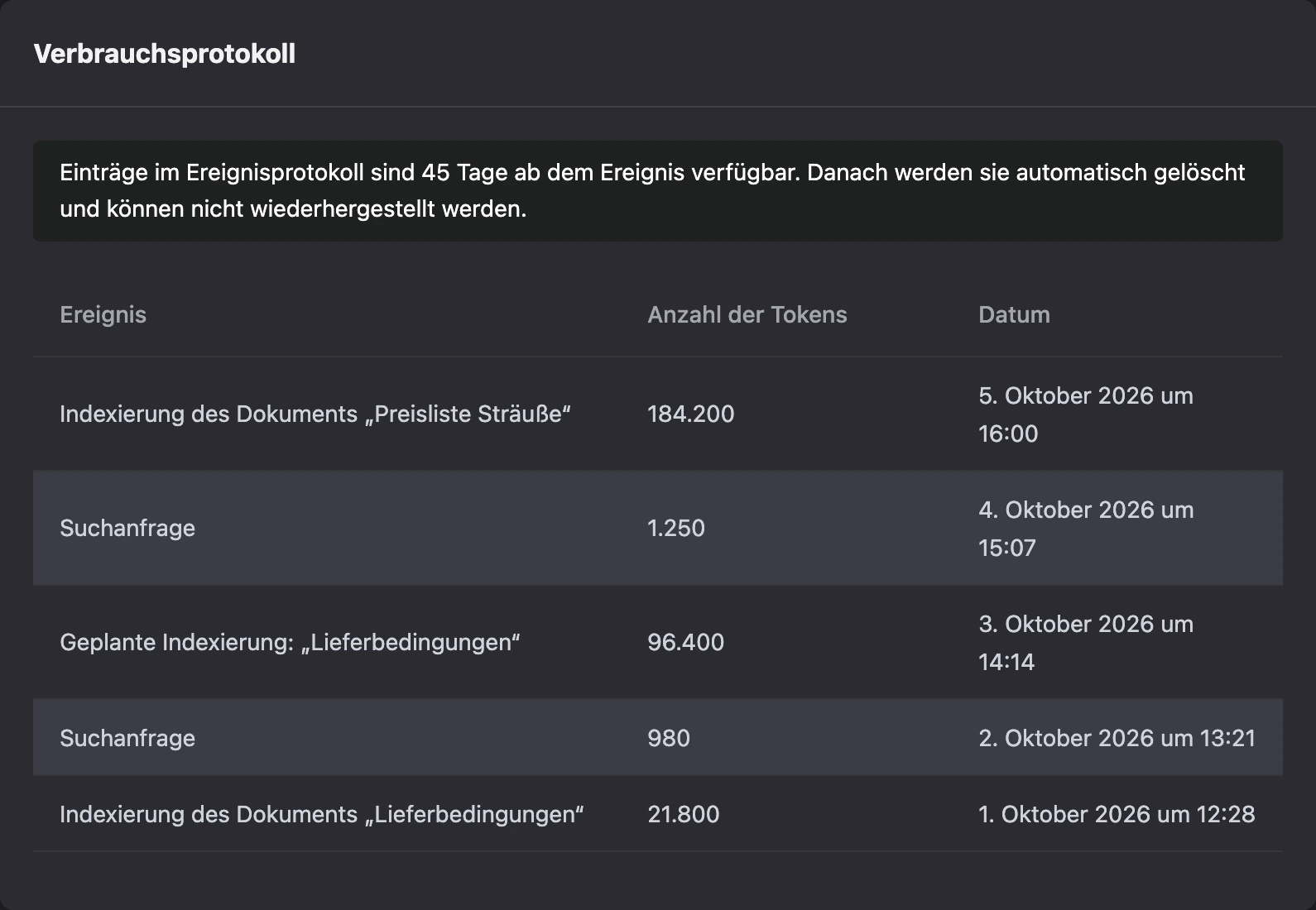This screenshot has width=1316, height=910.
Task: Select the Suchanfrage row with 1.250 tokens
Action: 658,528
